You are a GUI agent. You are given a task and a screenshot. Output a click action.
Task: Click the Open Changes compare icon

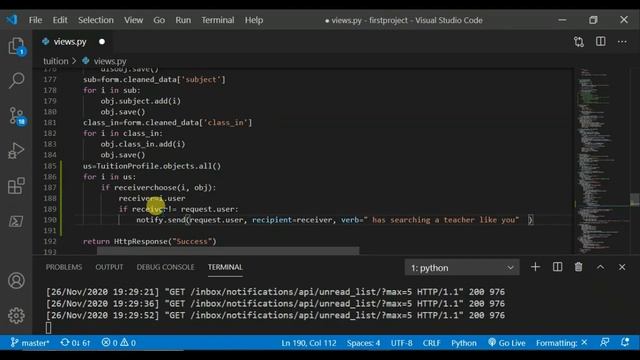pos(579,42)
